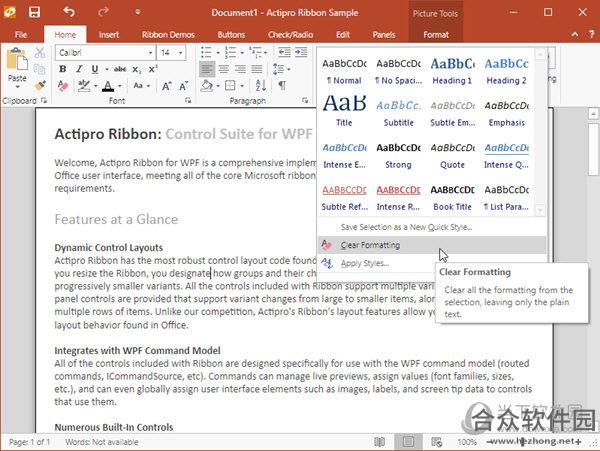Open the Picture Tools Format tab
Image resolution: width=600 pixels, height=451 pixels.
[x=436, y=34]
